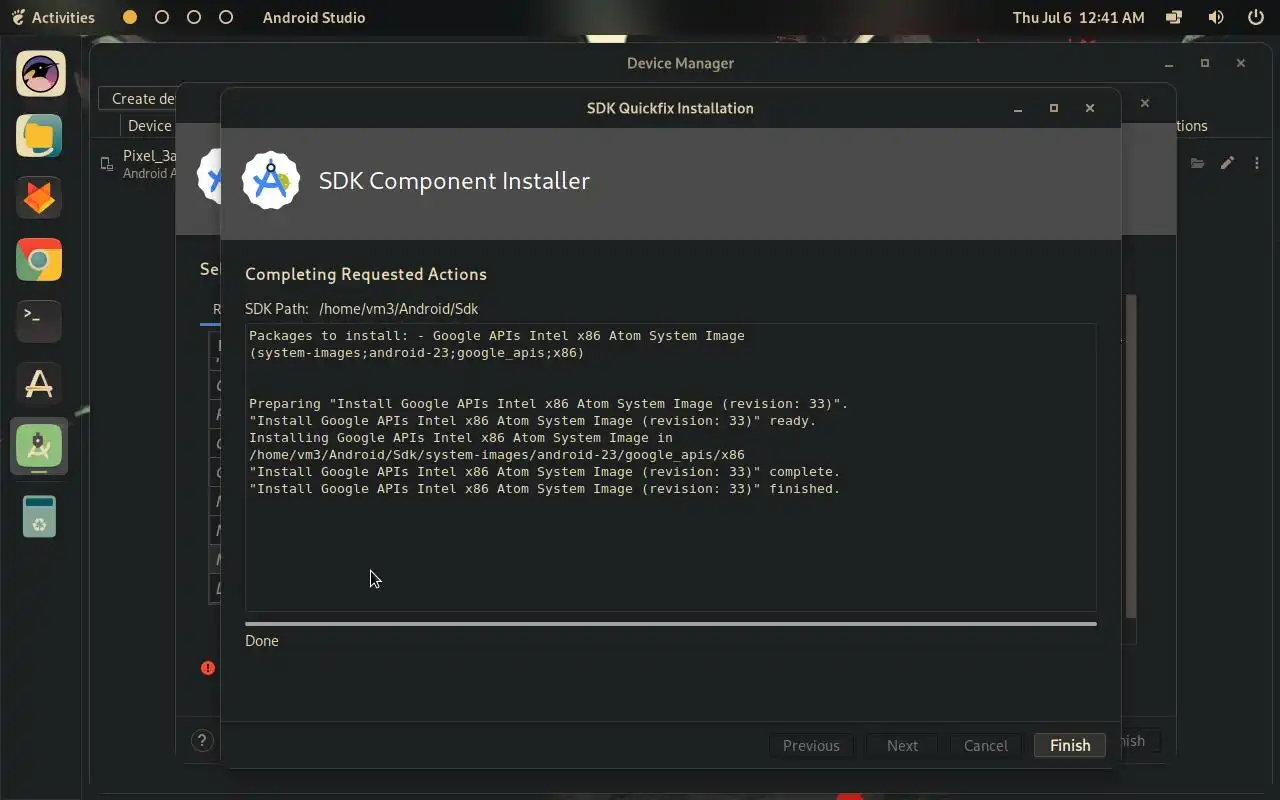1280x800 pixels.
Task: Click the volume speaker icon in the system tray
Action: point(1216,17)
